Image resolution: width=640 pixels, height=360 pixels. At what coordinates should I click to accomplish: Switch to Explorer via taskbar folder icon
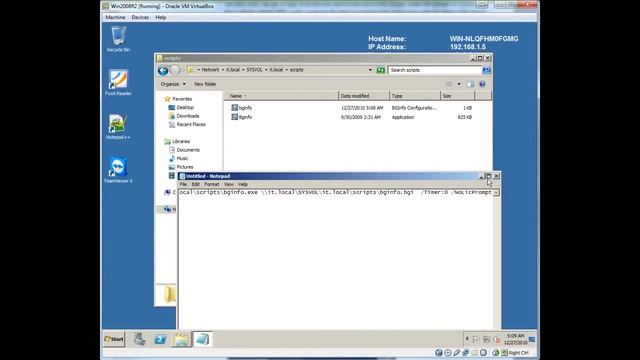182,339
